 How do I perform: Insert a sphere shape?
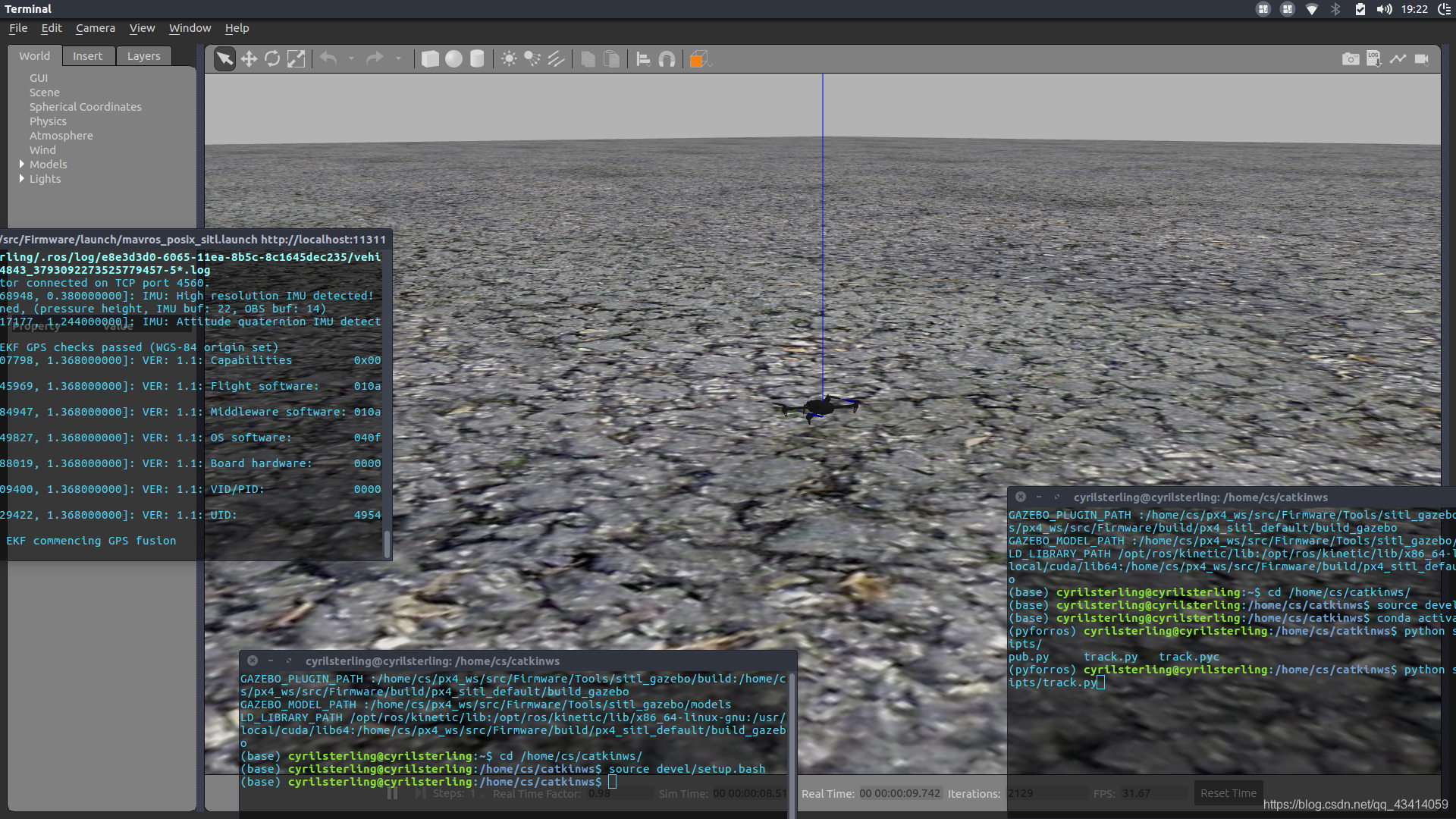point(453,59)
